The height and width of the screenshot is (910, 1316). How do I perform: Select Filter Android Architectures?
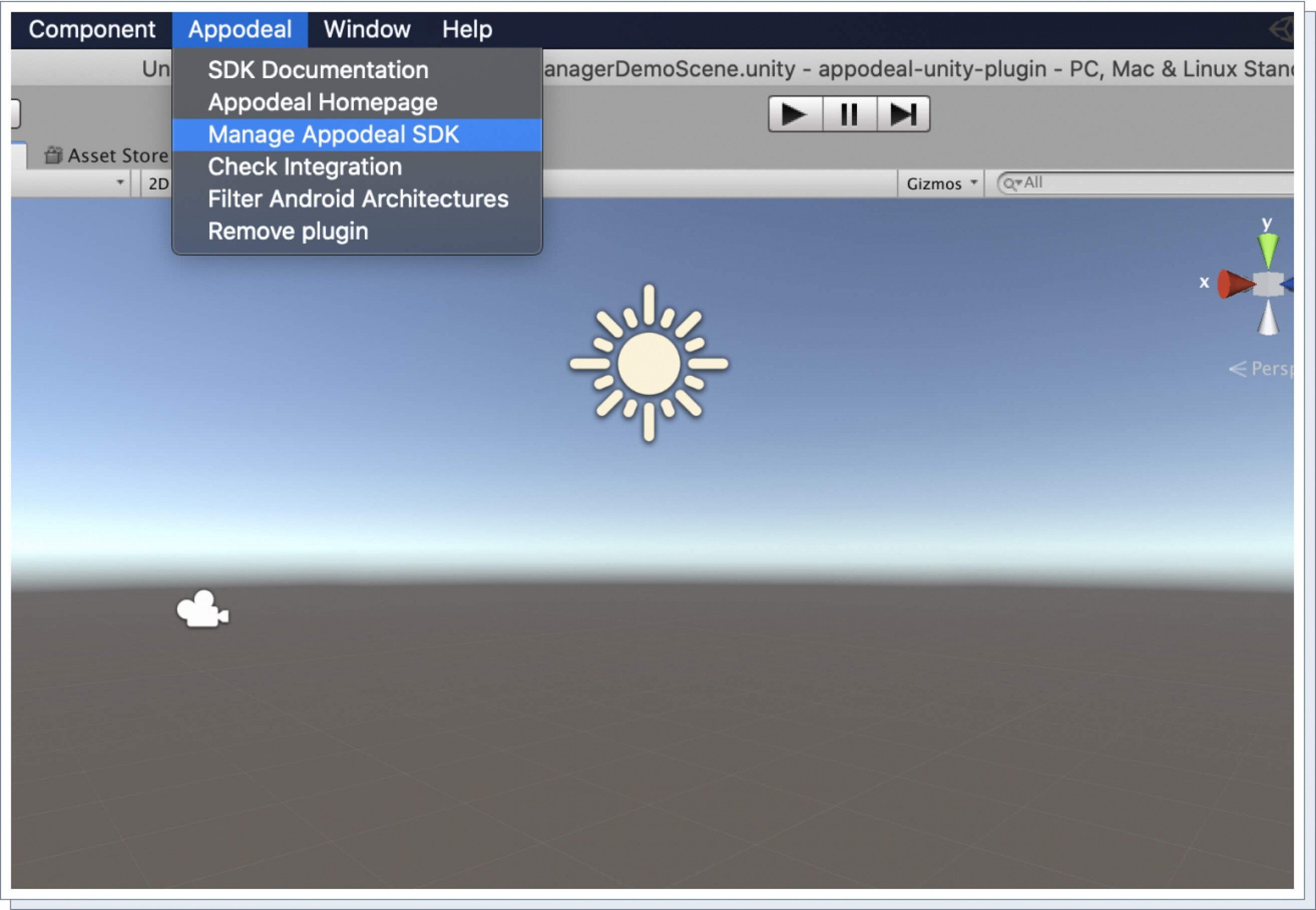[x=357, y=199]
